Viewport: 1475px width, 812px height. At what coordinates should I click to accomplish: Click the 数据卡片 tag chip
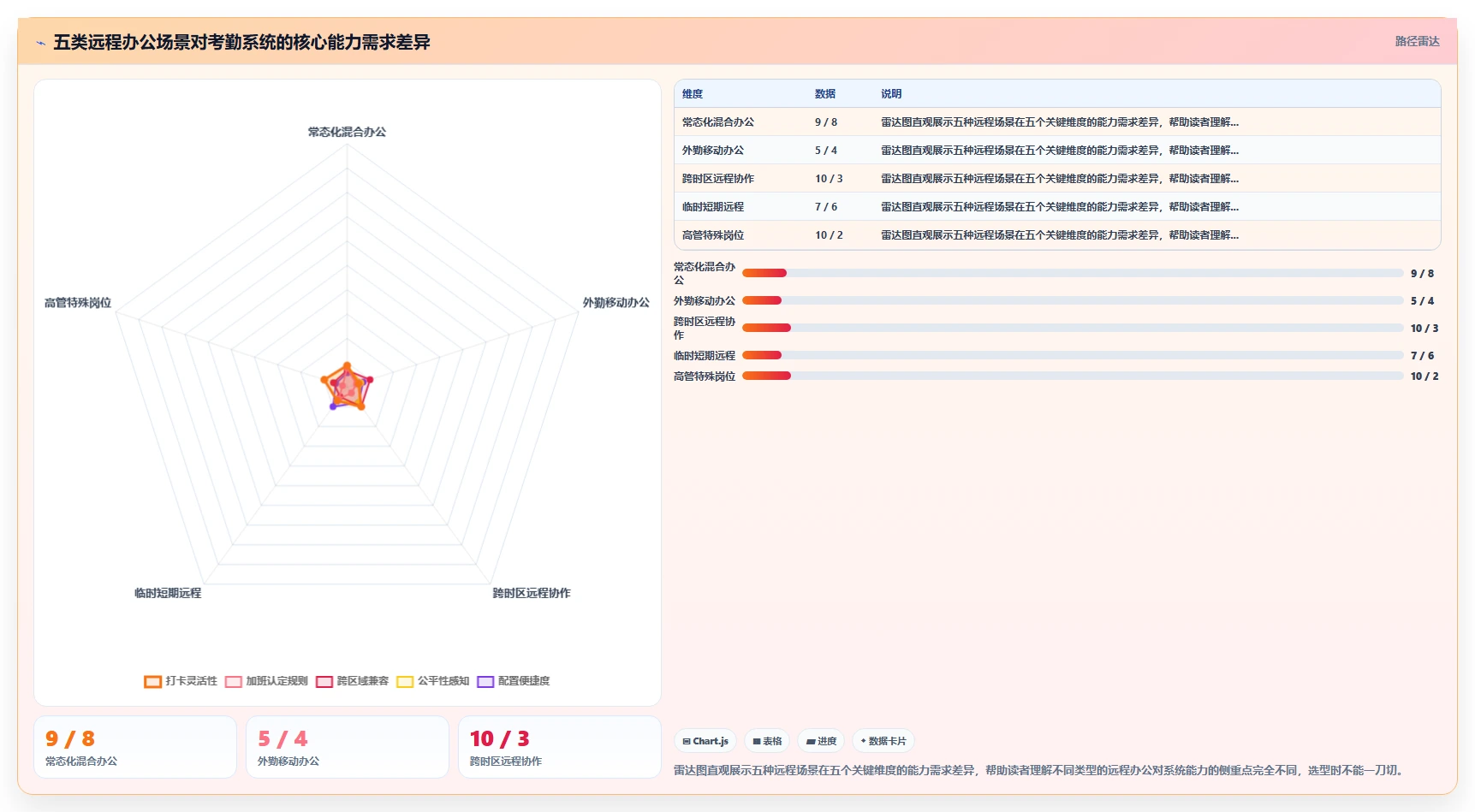click(883, 741)
